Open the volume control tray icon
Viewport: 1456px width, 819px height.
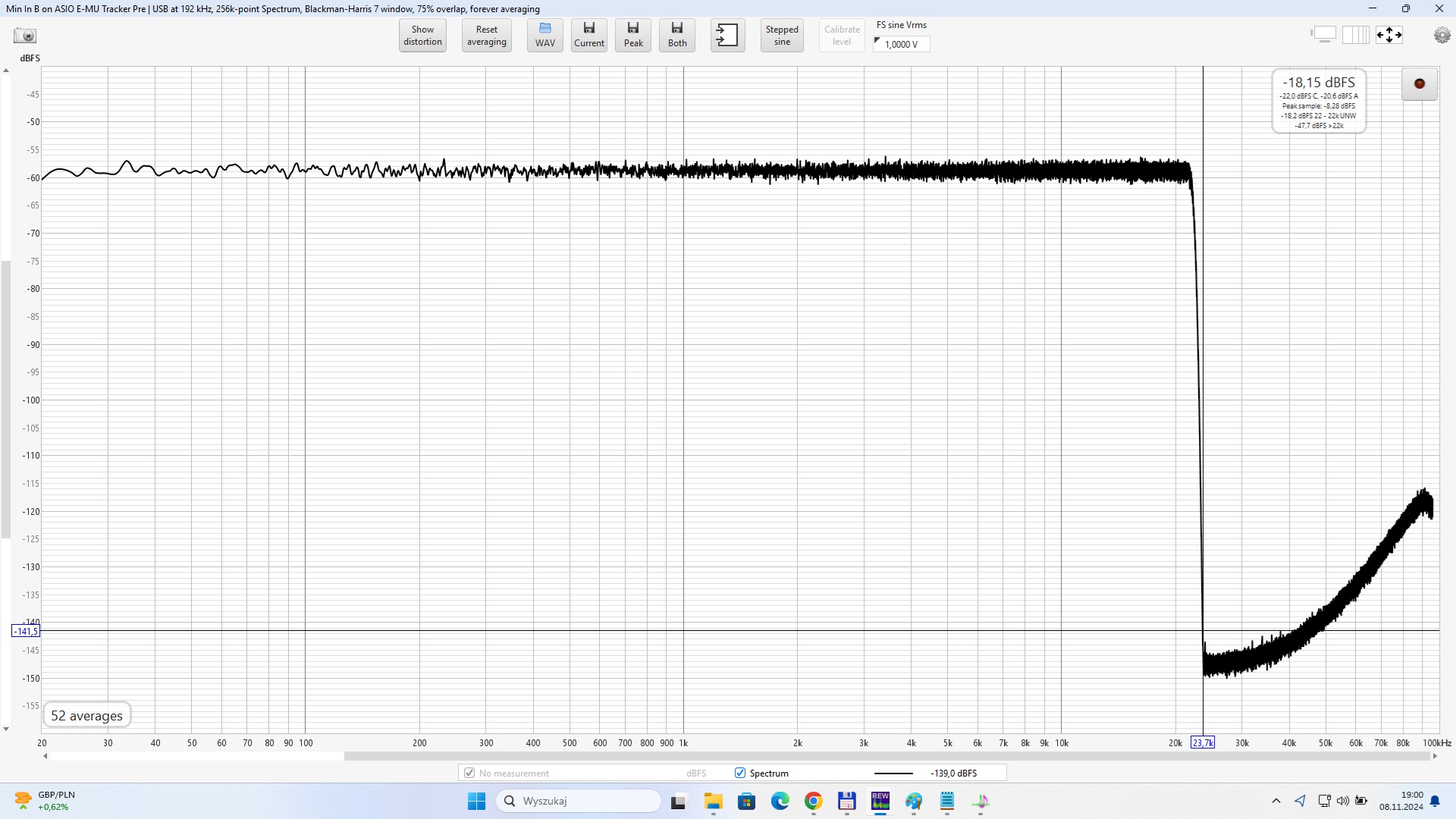tap(1343, 801)
